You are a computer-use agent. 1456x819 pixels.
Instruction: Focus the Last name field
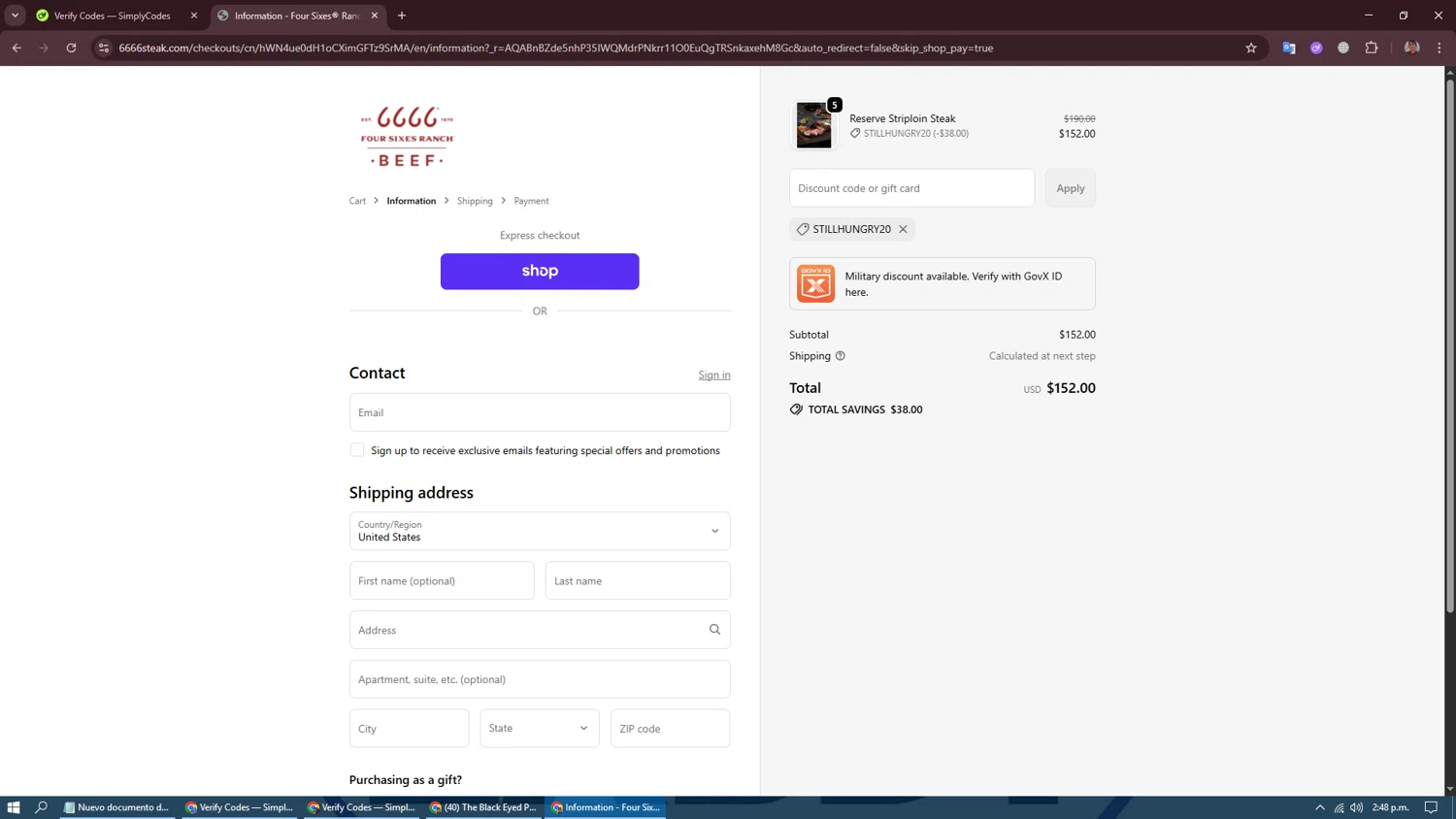[638, 580]
